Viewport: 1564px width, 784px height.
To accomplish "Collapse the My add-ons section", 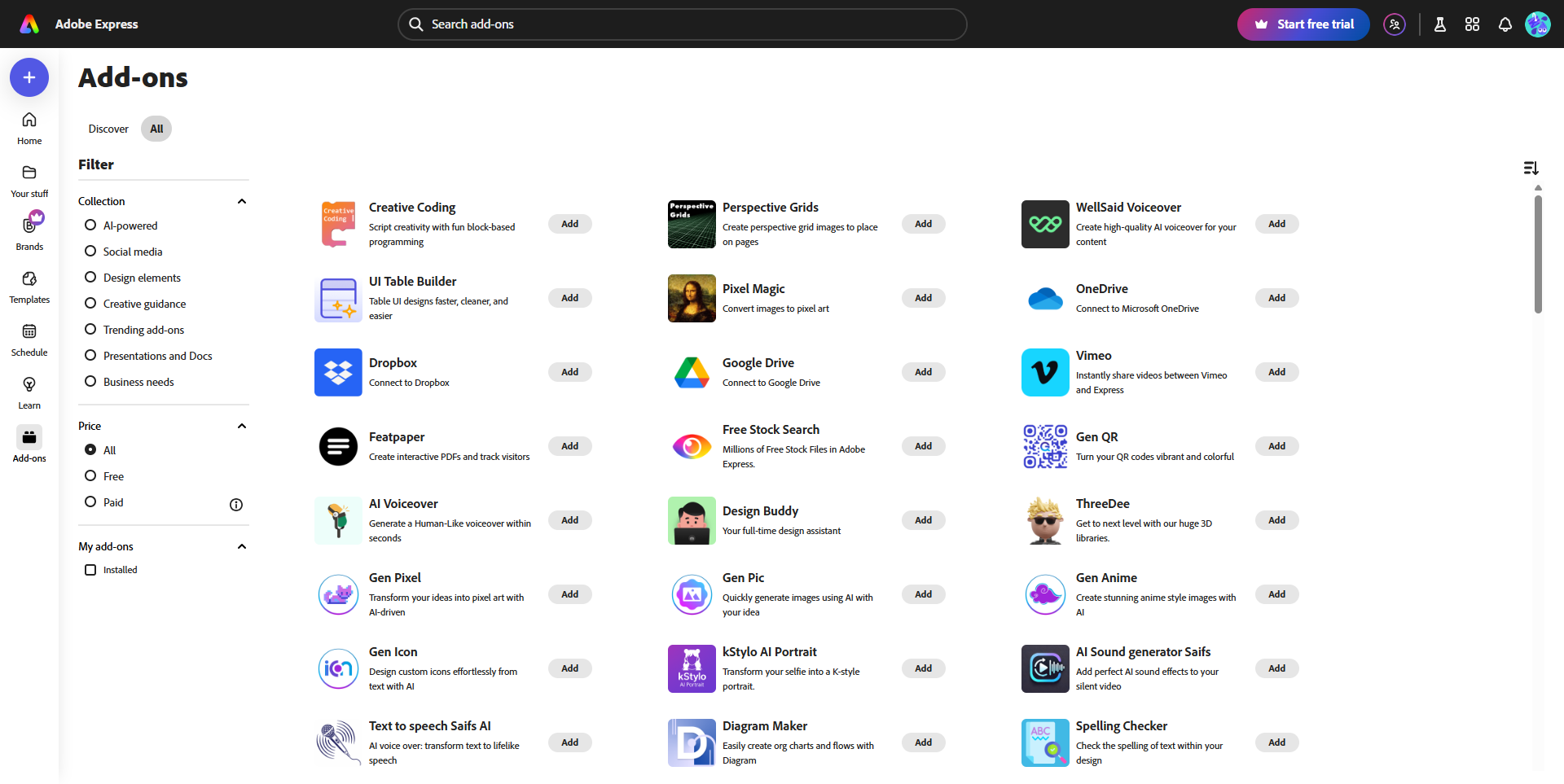I will click(x=242, y=546).
